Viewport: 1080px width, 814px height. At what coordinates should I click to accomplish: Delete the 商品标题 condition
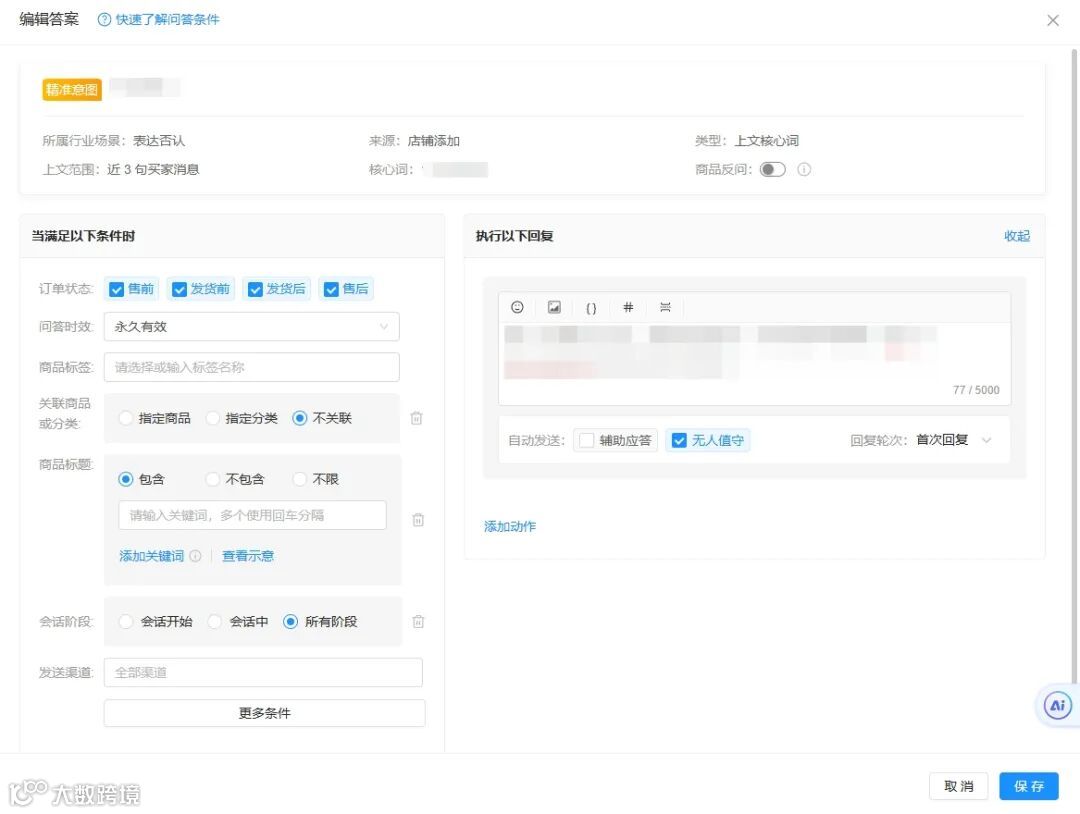(x=418, y=520)
